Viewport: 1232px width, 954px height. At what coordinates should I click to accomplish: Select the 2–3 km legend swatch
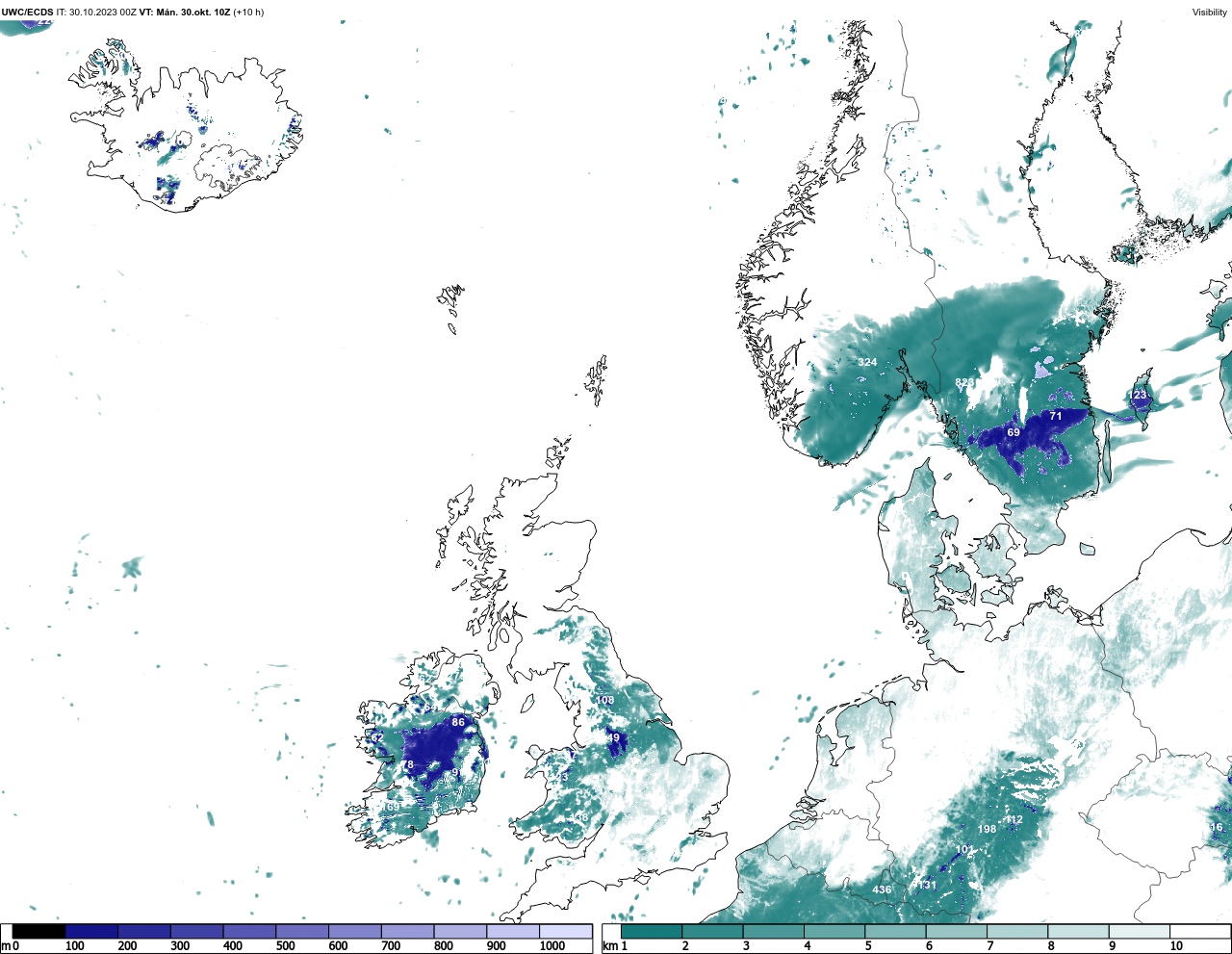(x=712, y=931)
